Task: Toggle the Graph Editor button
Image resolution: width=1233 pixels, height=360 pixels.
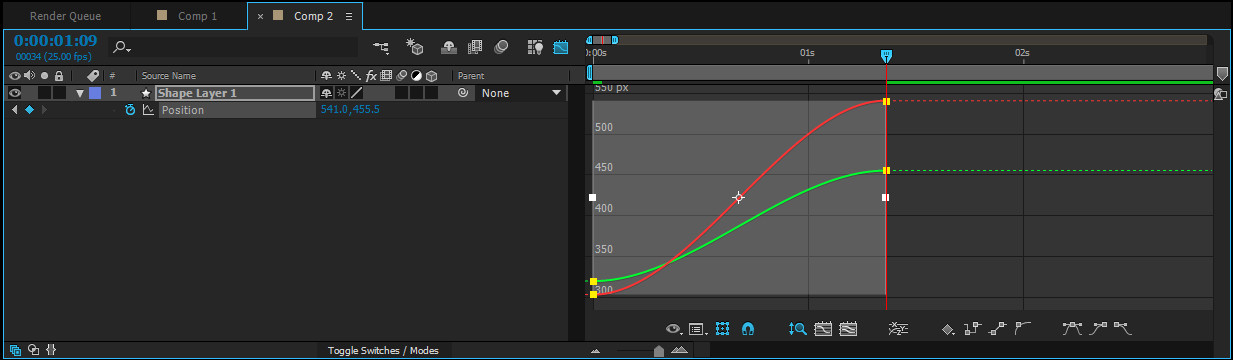Action: (x=561, y=47)
